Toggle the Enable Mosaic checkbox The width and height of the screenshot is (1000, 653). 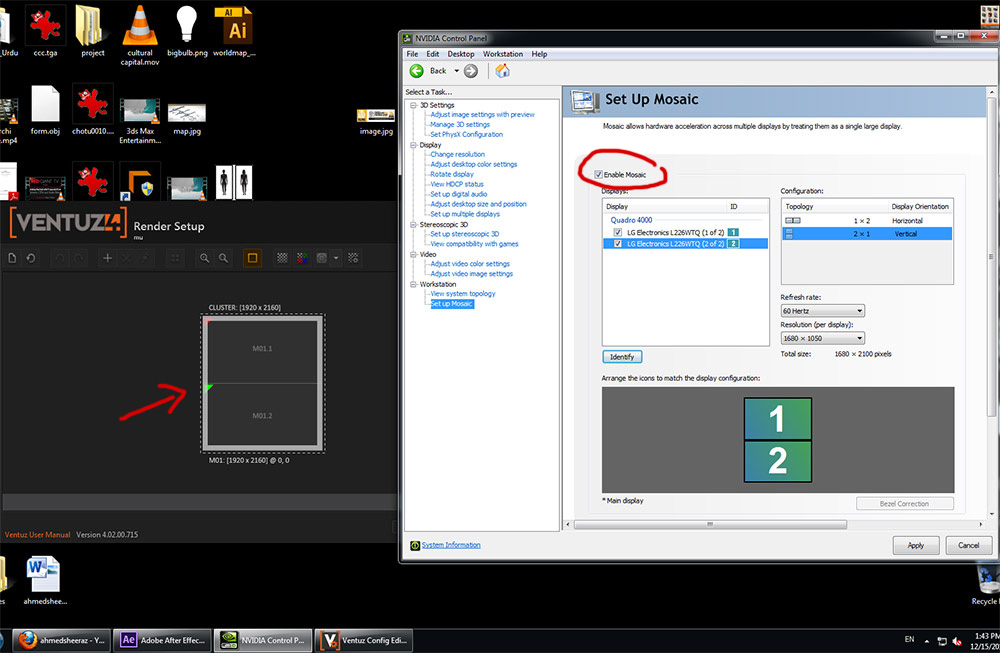tap(597, 175)
